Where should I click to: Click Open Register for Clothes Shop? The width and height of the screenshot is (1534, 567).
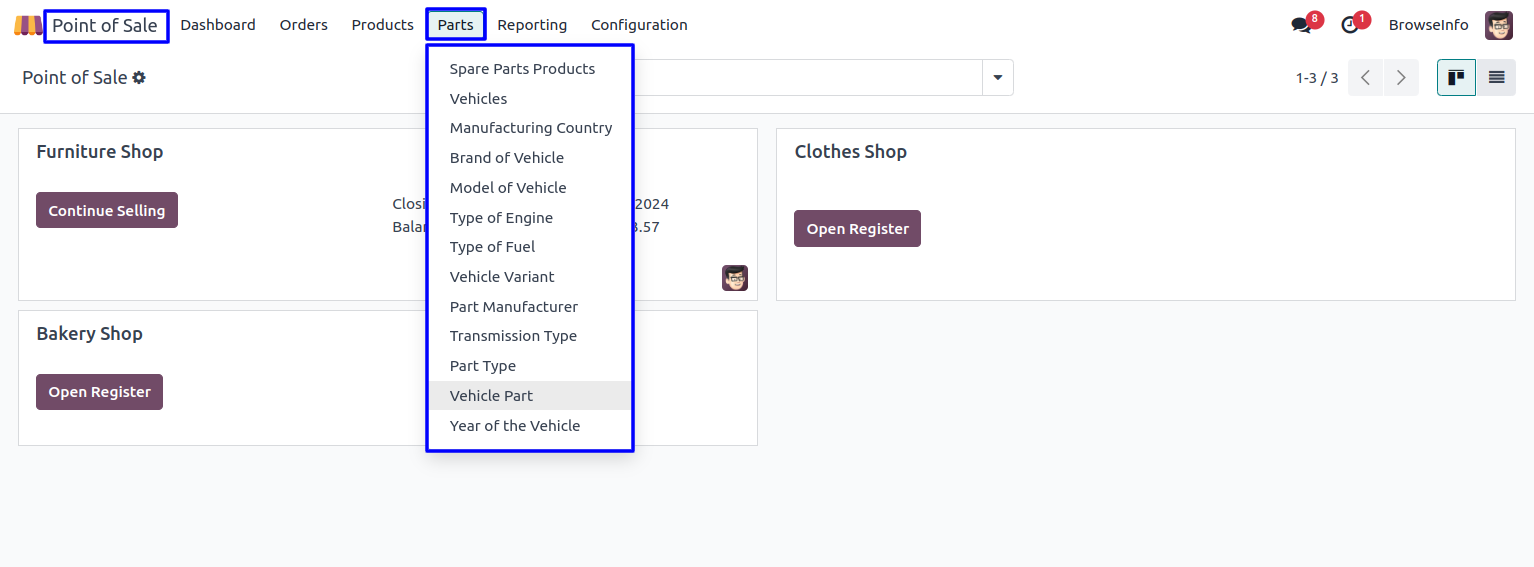[857, 229]
